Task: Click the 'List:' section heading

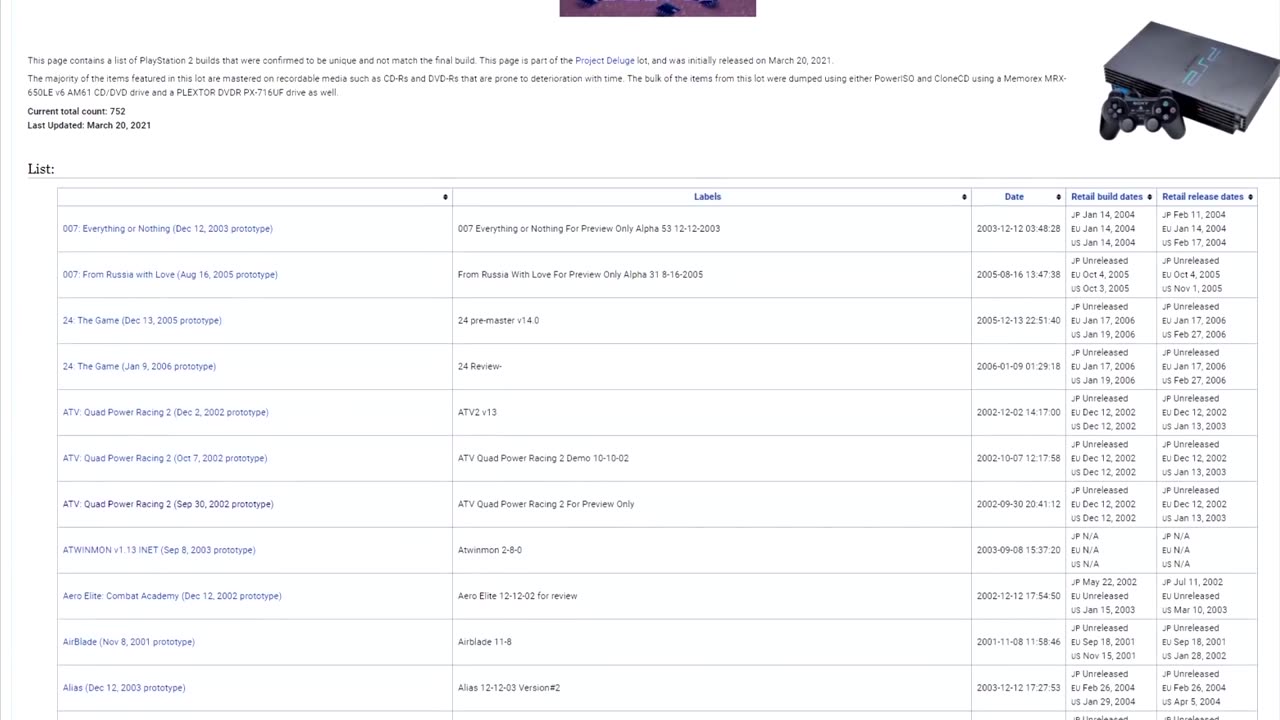Action: 41,169
